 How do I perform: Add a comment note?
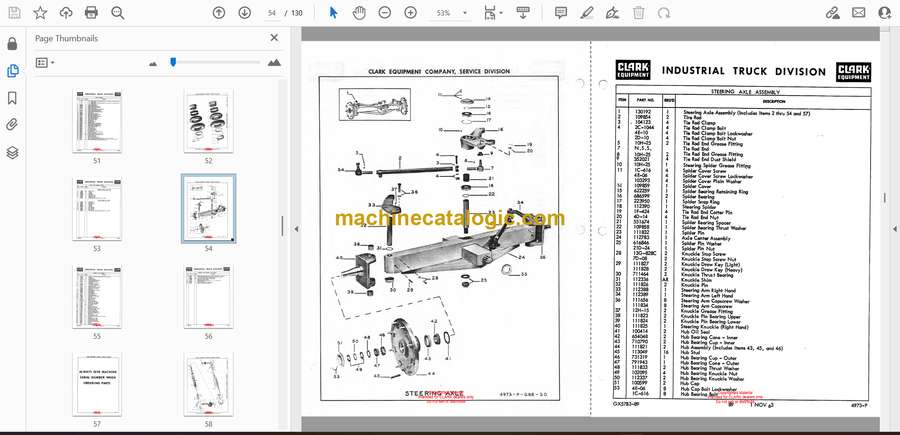pos(561,13)
